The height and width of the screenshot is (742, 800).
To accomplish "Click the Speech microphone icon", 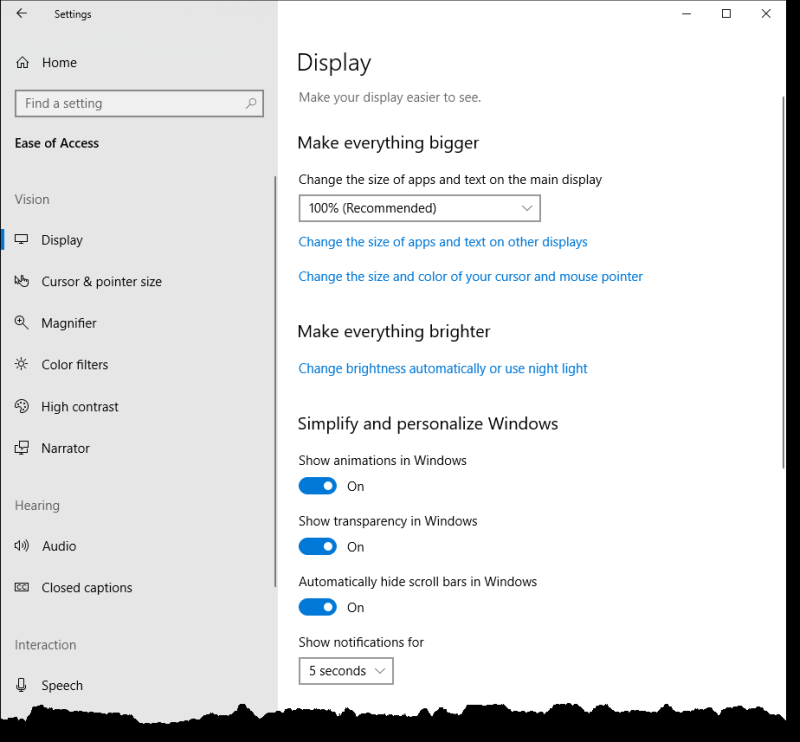I will point(21,685).
